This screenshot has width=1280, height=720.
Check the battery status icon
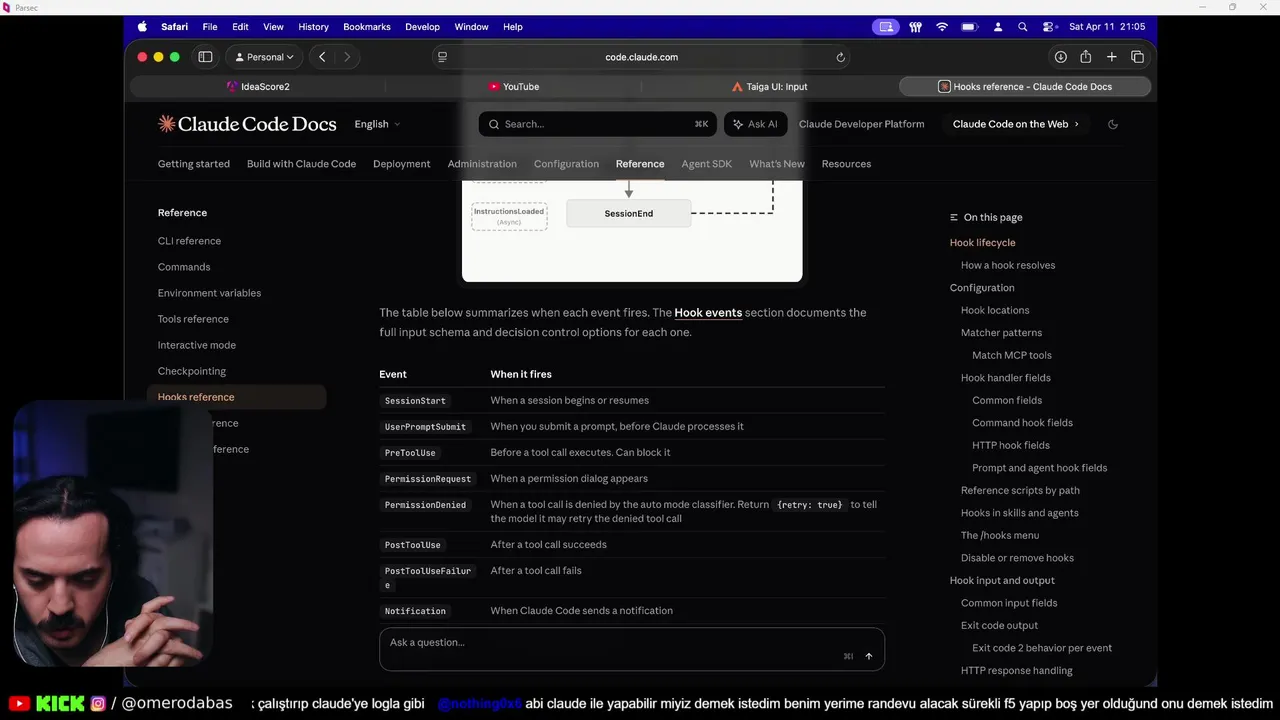[x=969, y=27]
